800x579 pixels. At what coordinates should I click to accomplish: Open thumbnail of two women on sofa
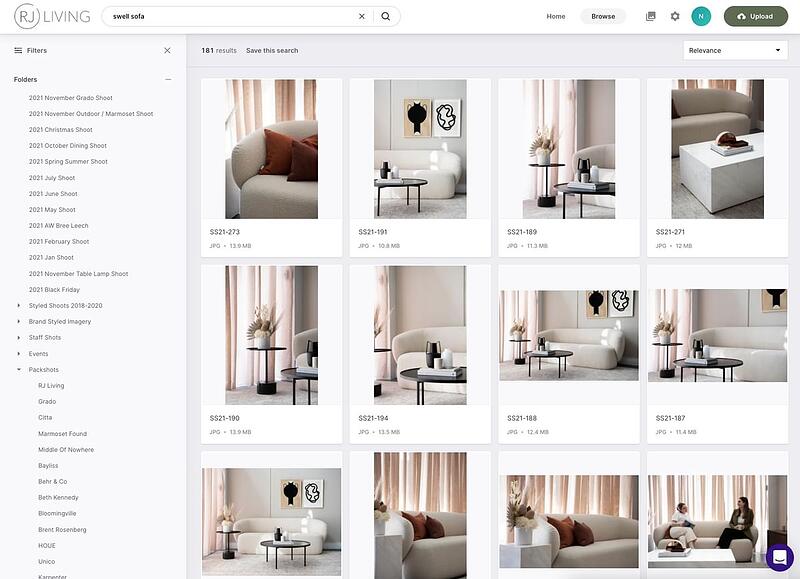717,521
